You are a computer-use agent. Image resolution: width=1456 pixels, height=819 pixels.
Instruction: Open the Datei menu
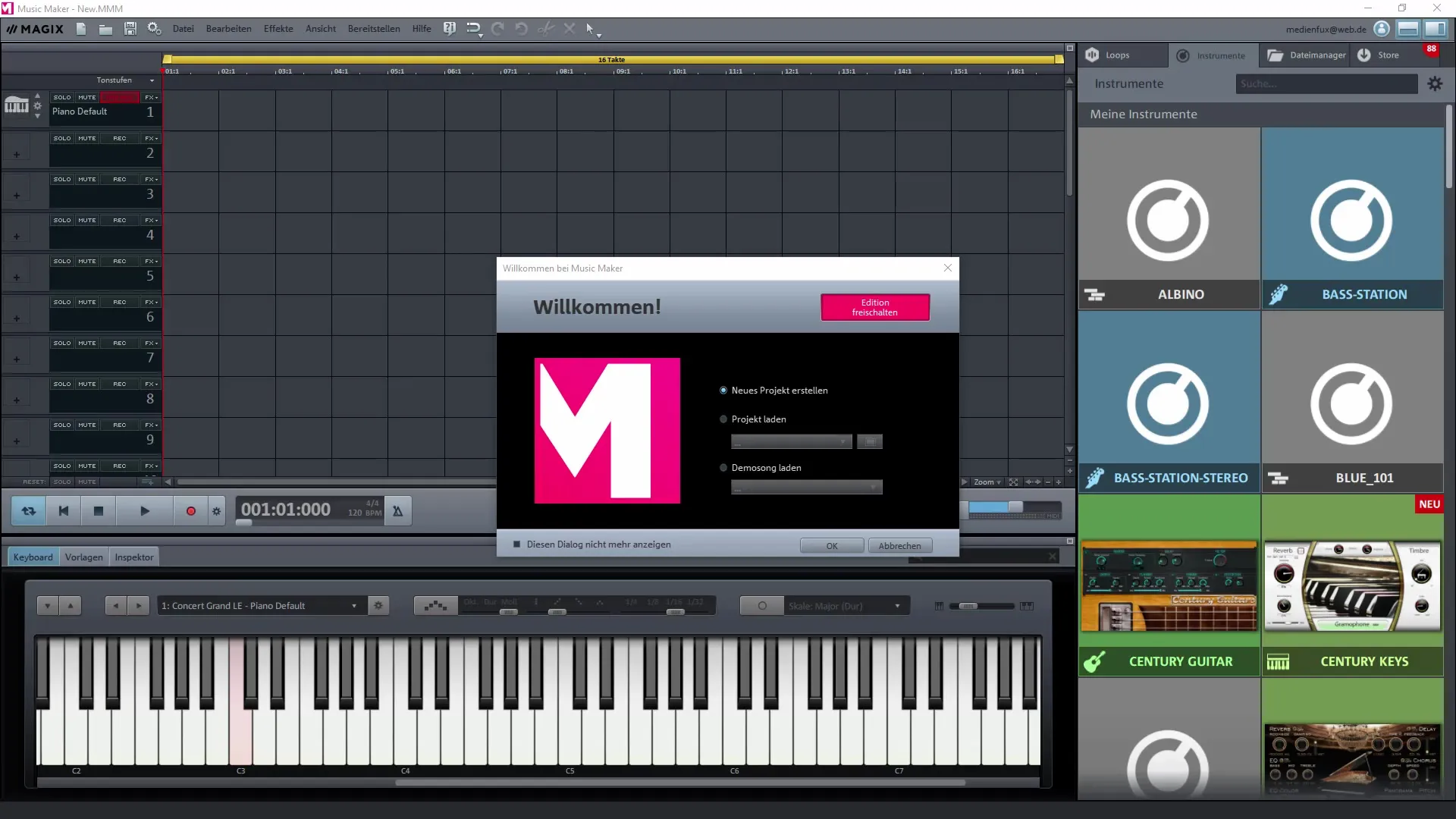point(183,29)
